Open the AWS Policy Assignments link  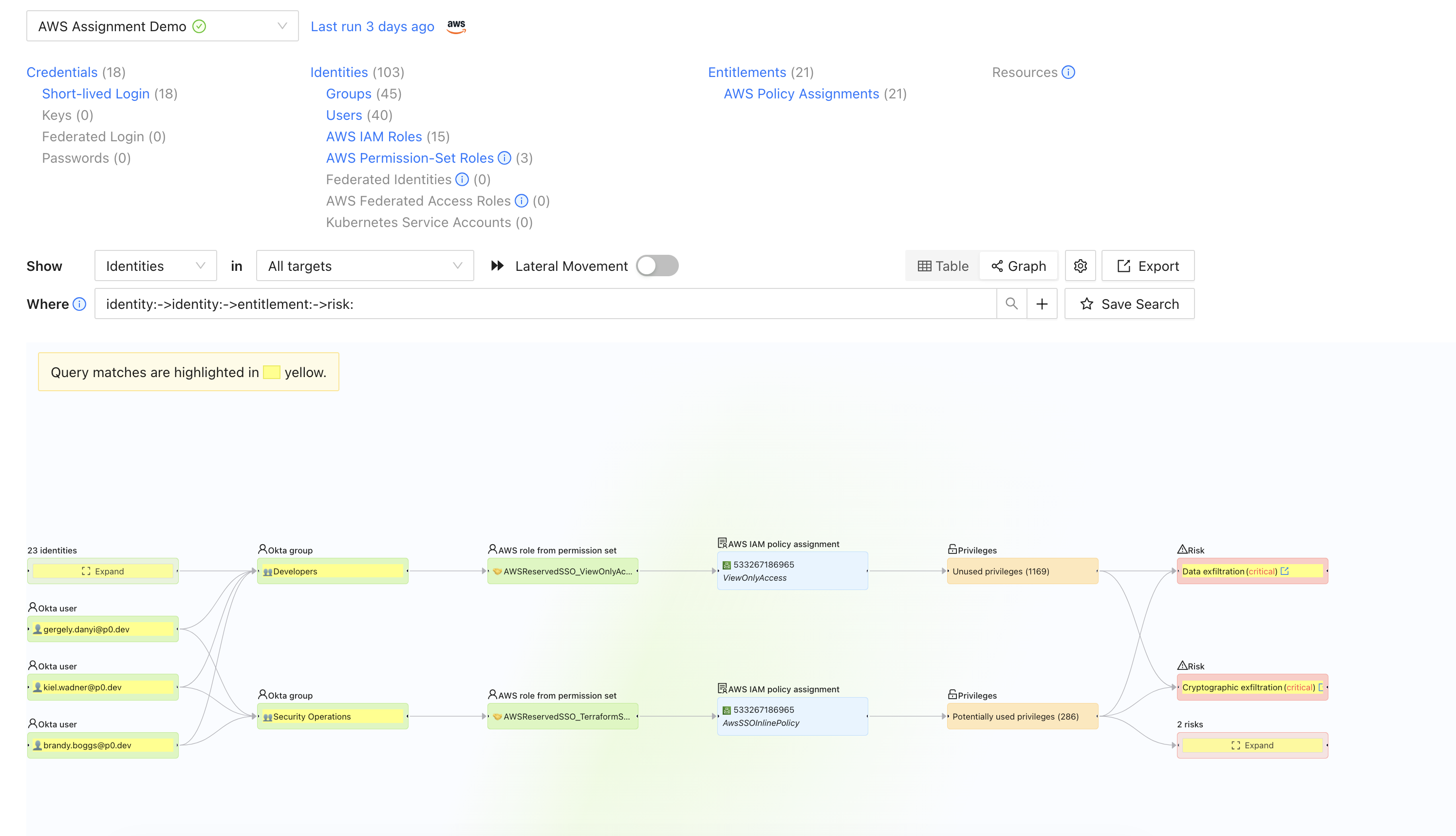(x=801, y=94)
